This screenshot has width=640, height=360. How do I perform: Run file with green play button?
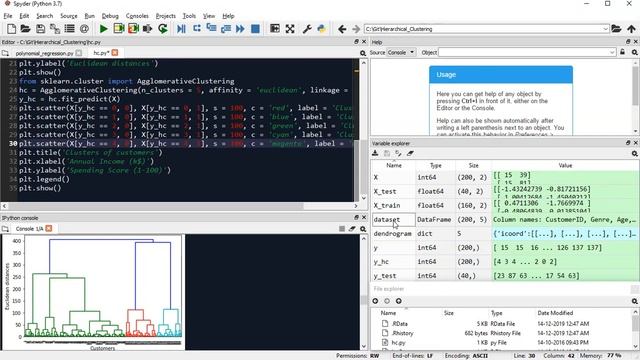[x=104, y=29]
